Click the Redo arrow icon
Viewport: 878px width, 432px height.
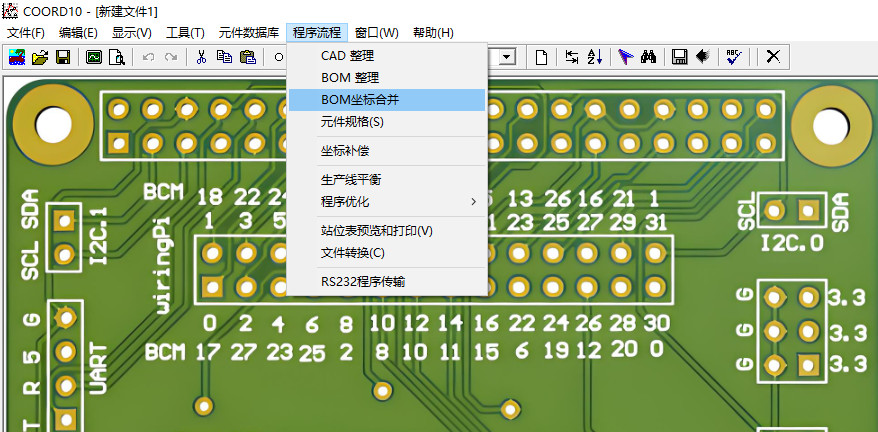(171, 57)
